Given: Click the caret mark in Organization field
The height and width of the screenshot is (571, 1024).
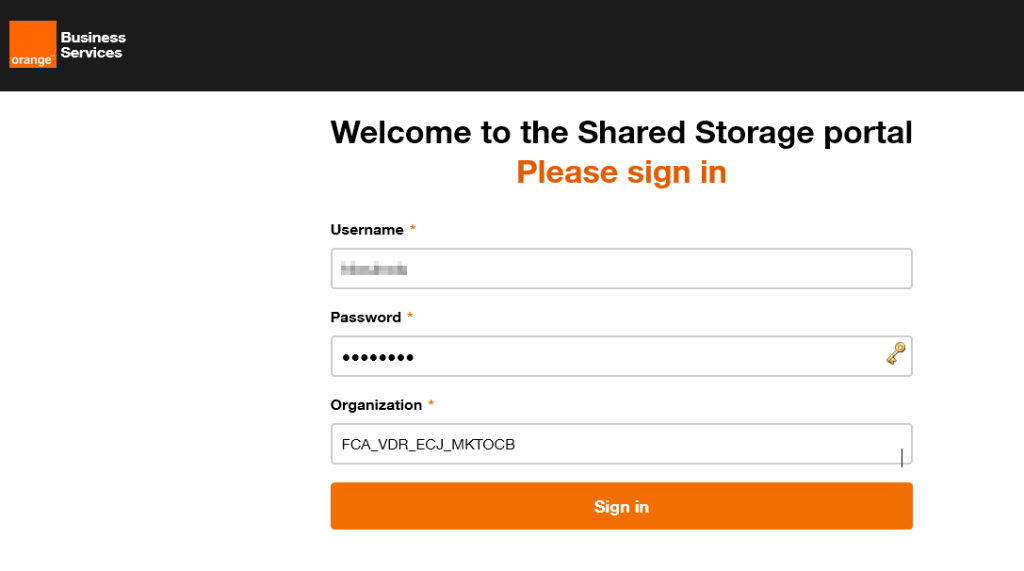Looking at the screenshot, I should tap(902, 457).
